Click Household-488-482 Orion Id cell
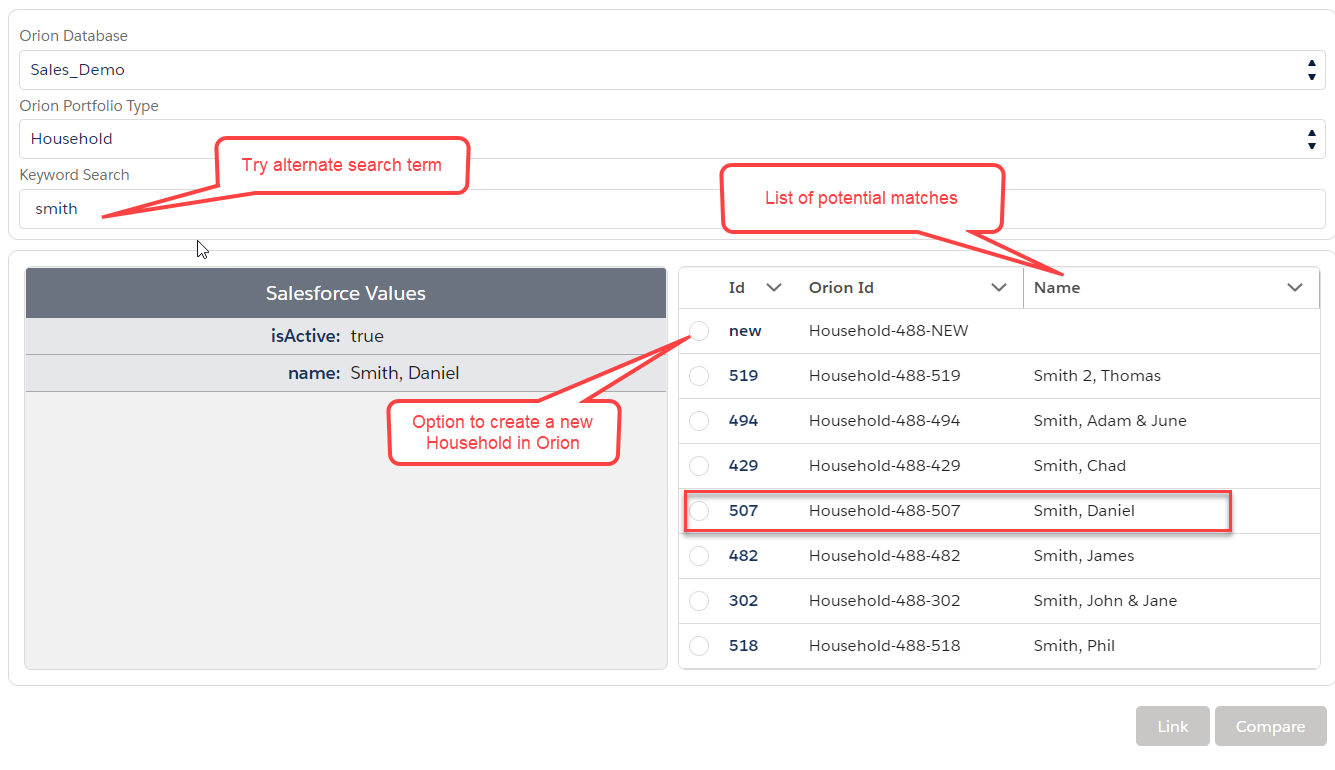 click(884, 556)
